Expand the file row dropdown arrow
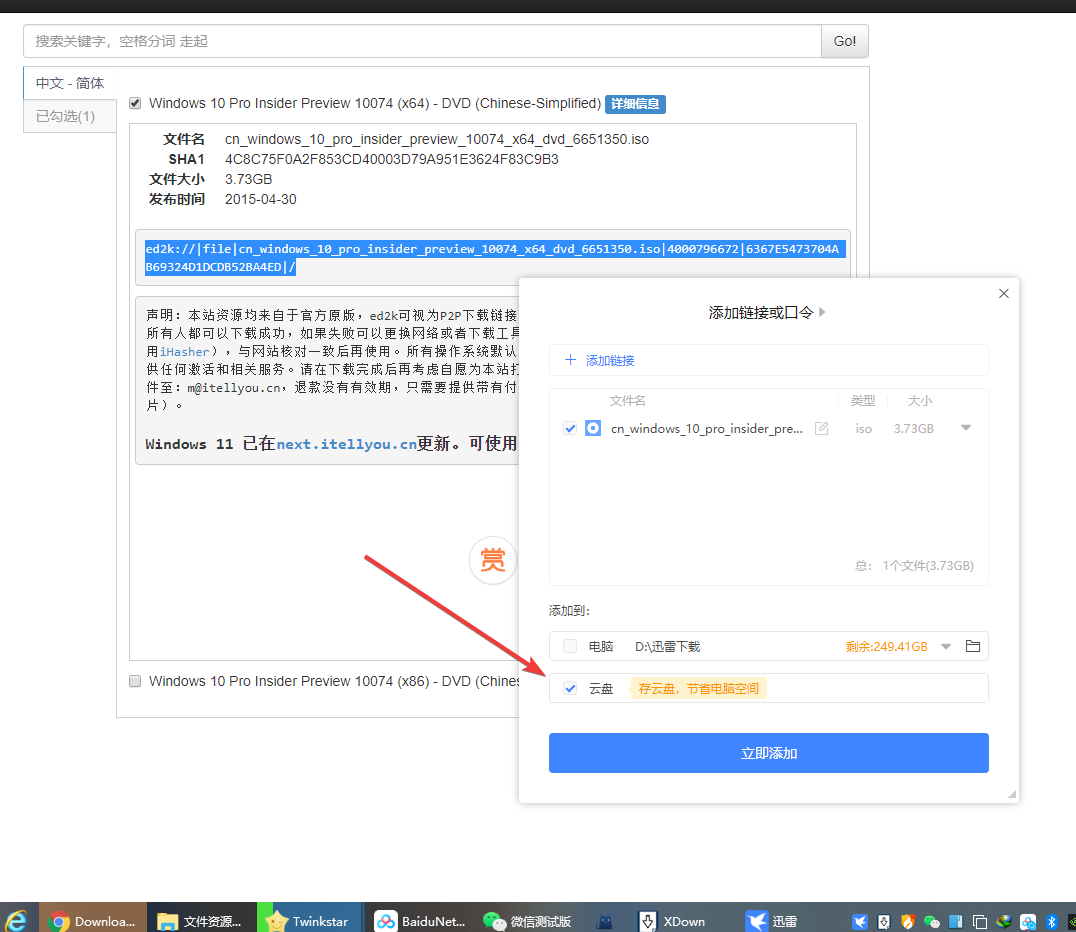Viewport: 1076px width, 932px height. tap(966, 428)
